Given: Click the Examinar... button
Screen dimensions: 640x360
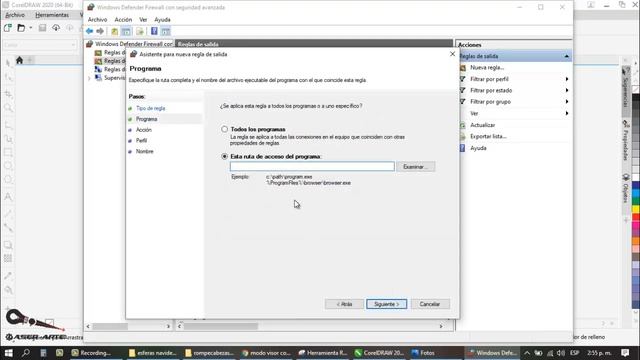Looking at the screenshot, I should [x=416, y=167].
